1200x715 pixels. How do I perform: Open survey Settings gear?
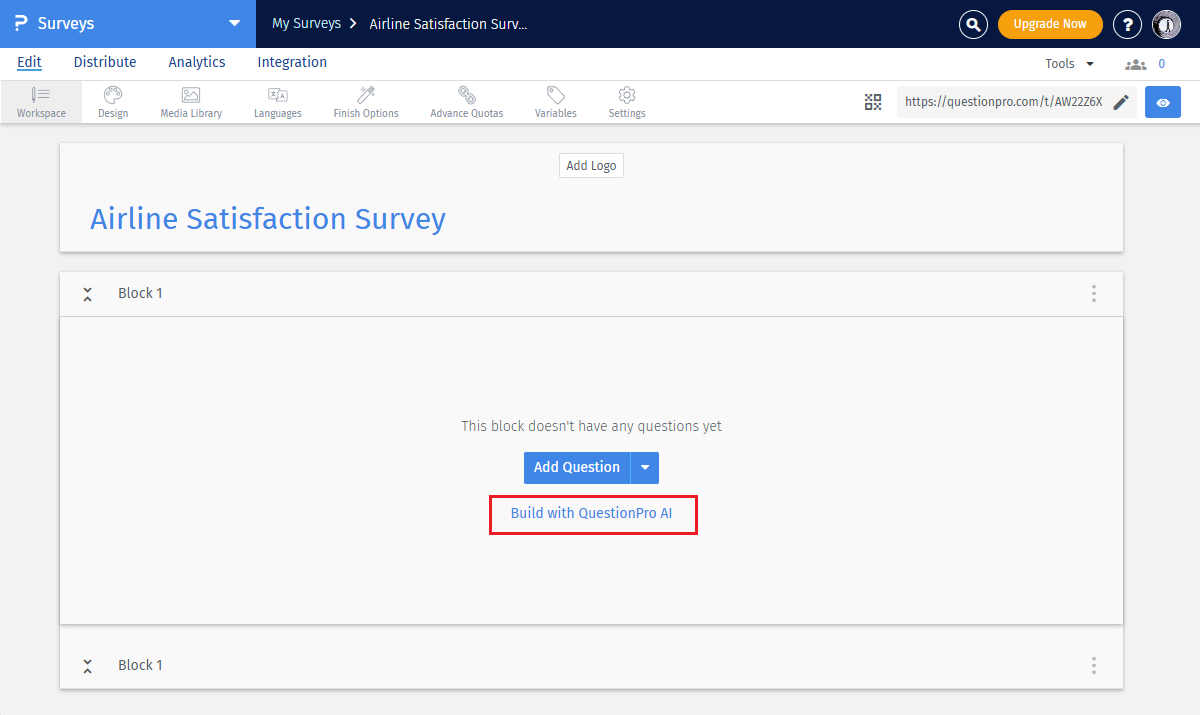tap(627, 101)
